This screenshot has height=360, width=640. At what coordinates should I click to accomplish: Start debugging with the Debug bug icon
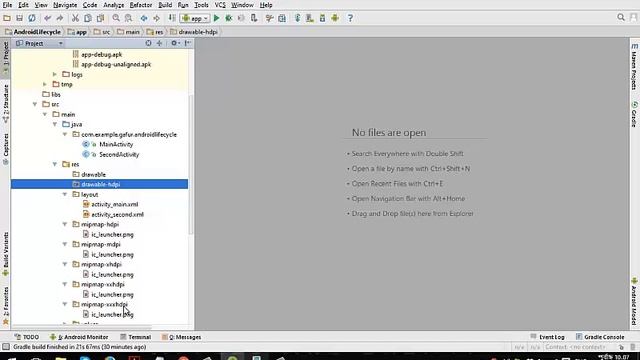tap(229, 18)
